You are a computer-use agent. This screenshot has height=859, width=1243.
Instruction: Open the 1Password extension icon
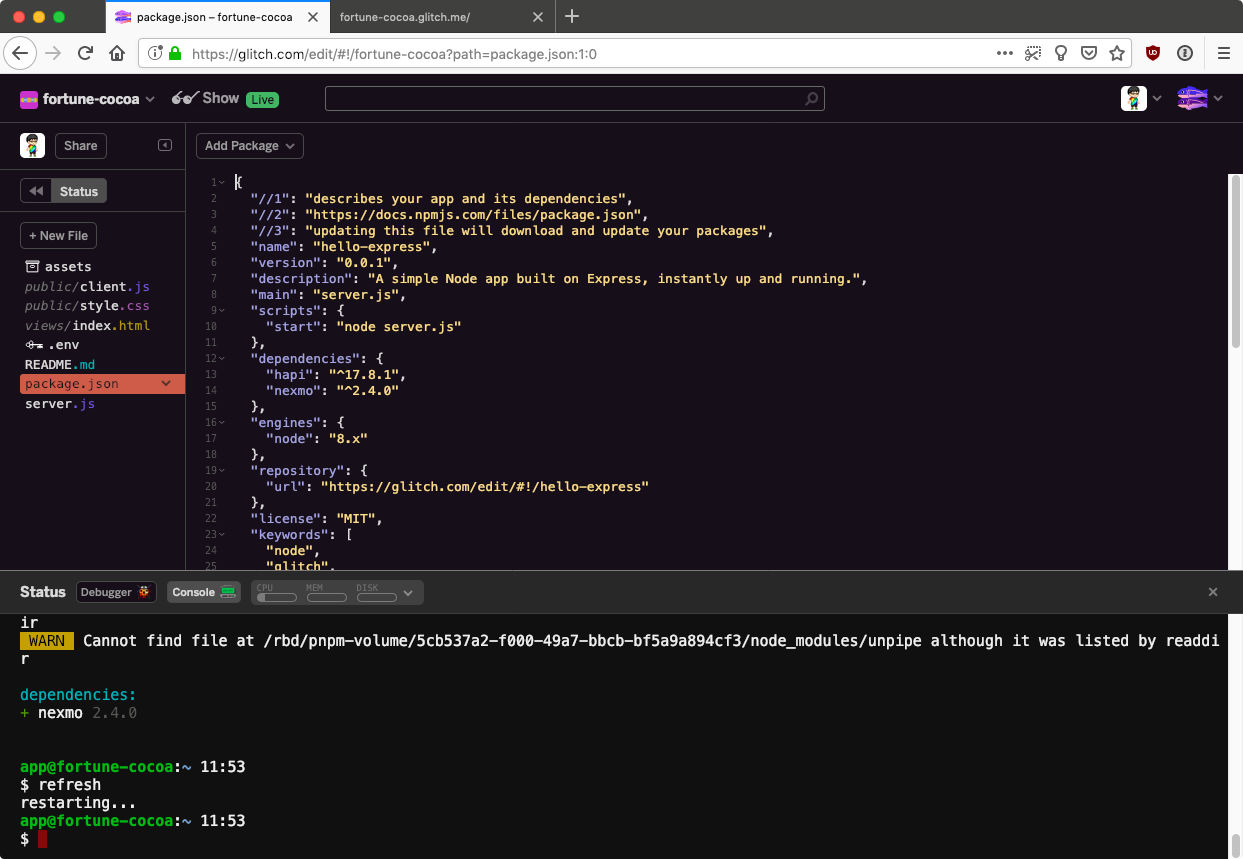(x=1185, y=53)
